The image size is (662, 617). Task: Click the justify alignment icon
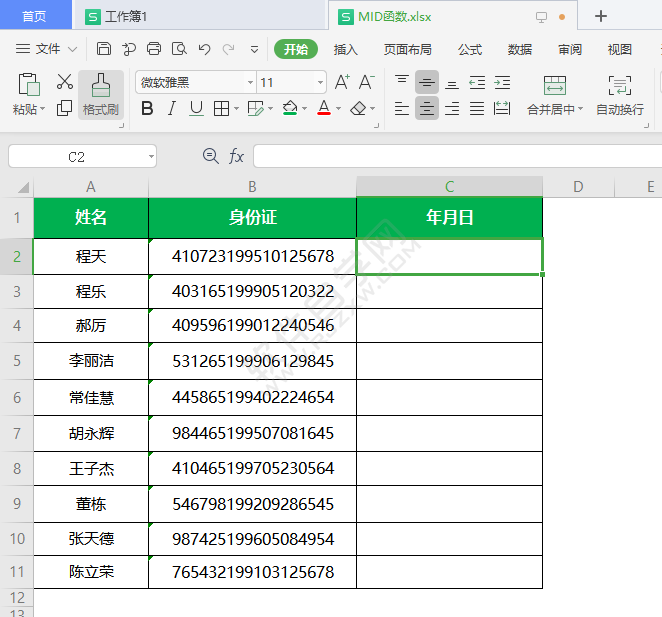point(477,109)
